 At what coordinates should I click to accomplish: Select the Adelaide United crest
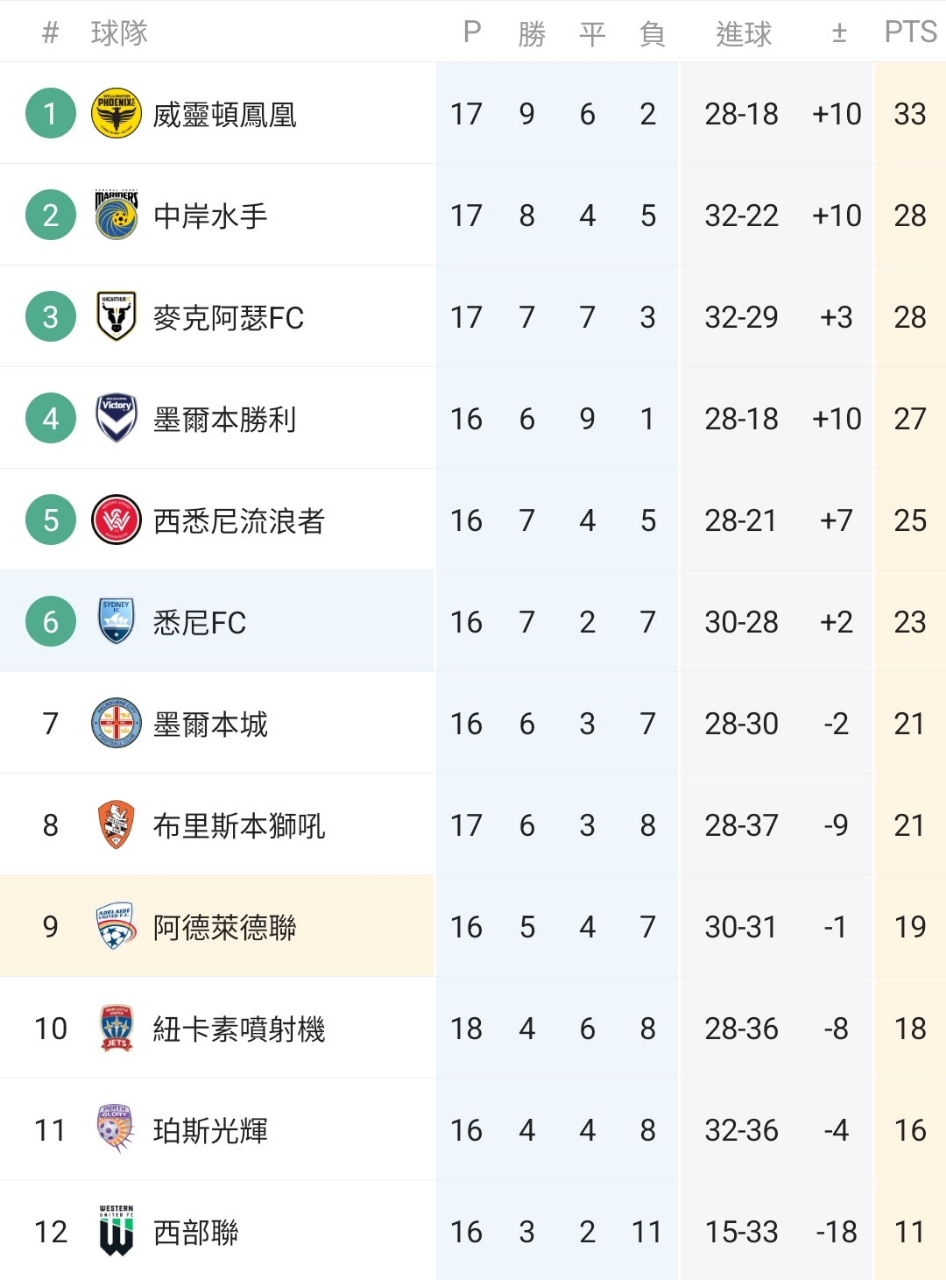pyautogui.click(x=116, y=927)
